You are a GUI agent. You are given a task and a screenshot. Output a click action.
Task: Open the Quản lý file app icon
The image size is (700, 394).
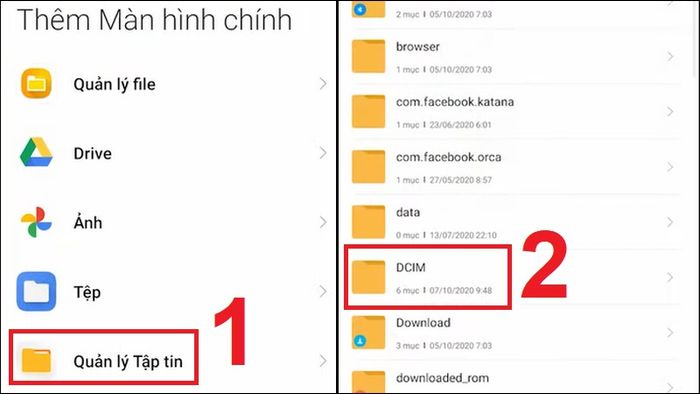[x=36, y=83]
